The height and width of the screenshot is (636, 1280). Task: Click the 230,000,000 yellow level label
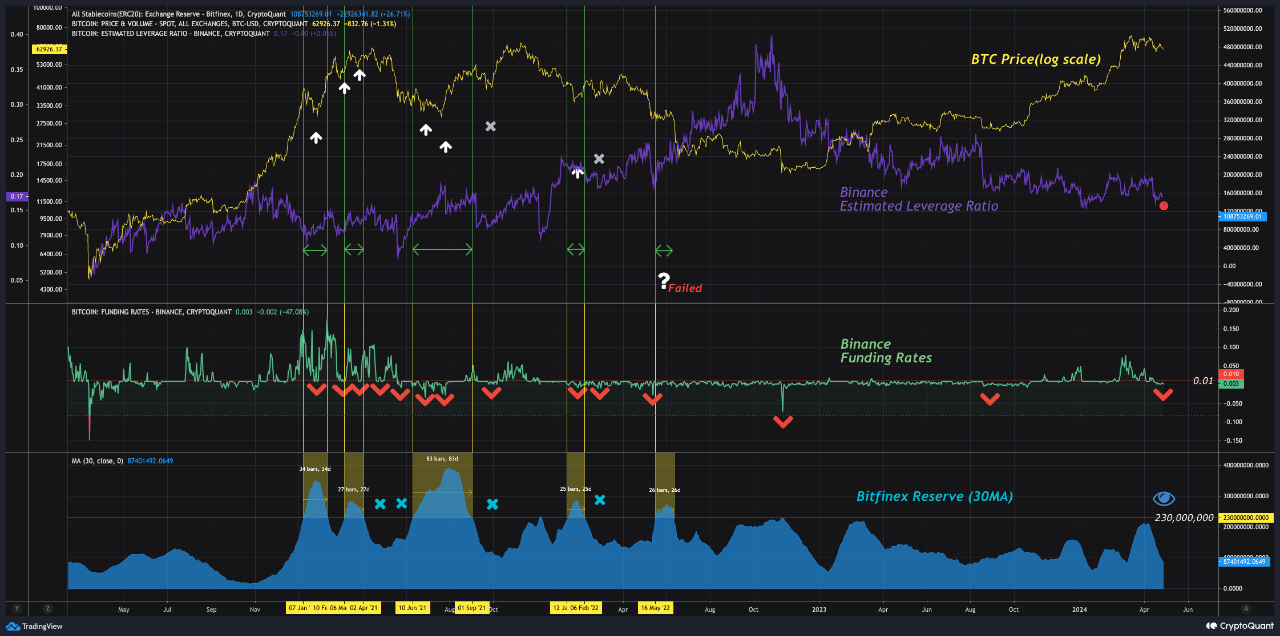point(1244,517)
